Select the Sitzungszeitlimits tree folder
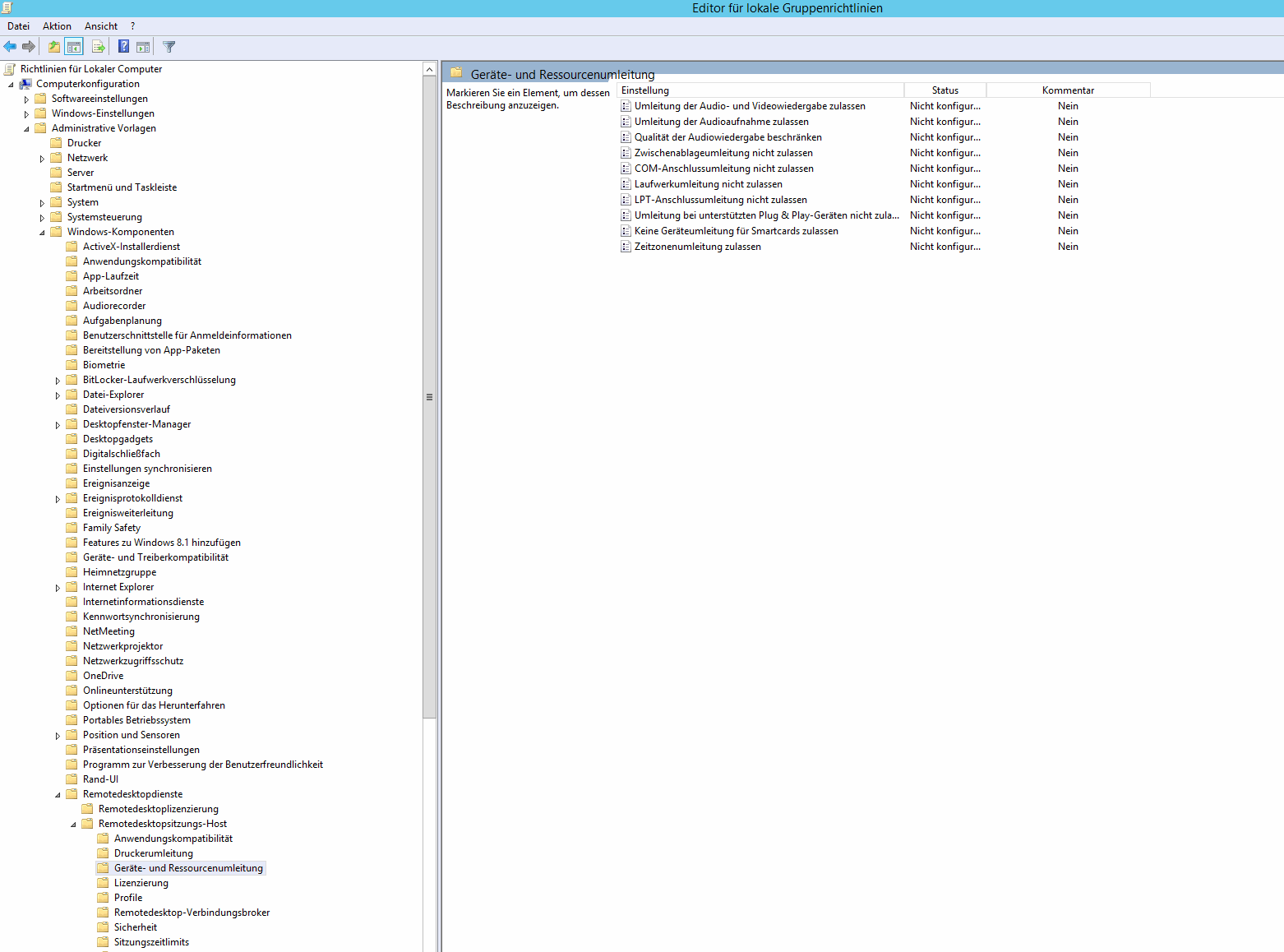This screenshot has height=952, width=1284. pyautogui.click(x=152, y=942)
